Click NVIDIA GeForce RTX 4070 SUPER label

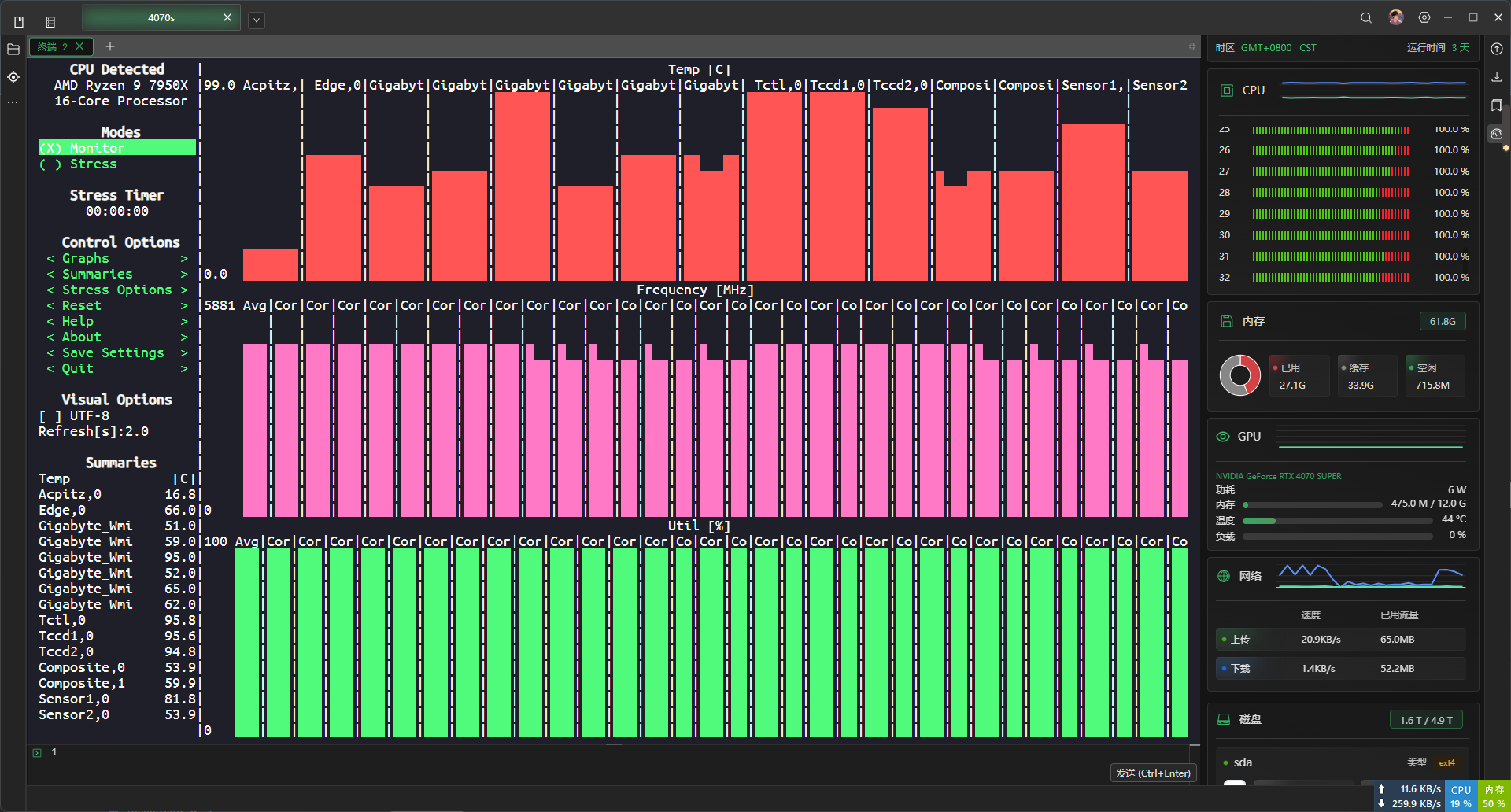click(1278, 476)
